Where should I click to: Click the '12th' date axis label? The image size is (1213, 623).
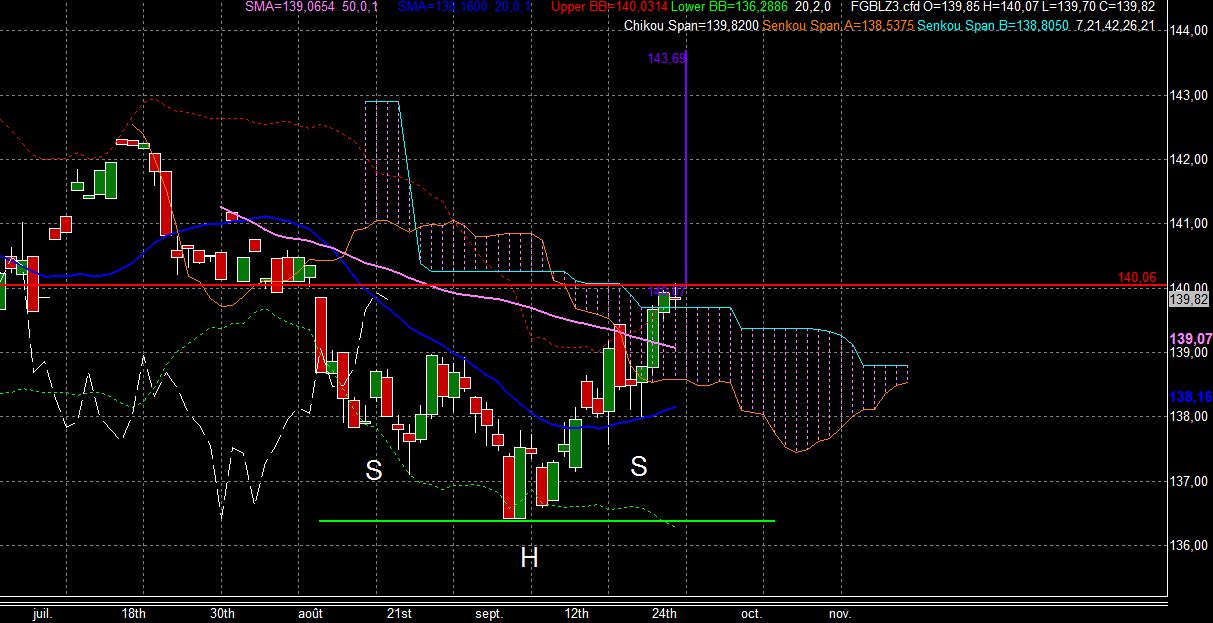(576, 613)
